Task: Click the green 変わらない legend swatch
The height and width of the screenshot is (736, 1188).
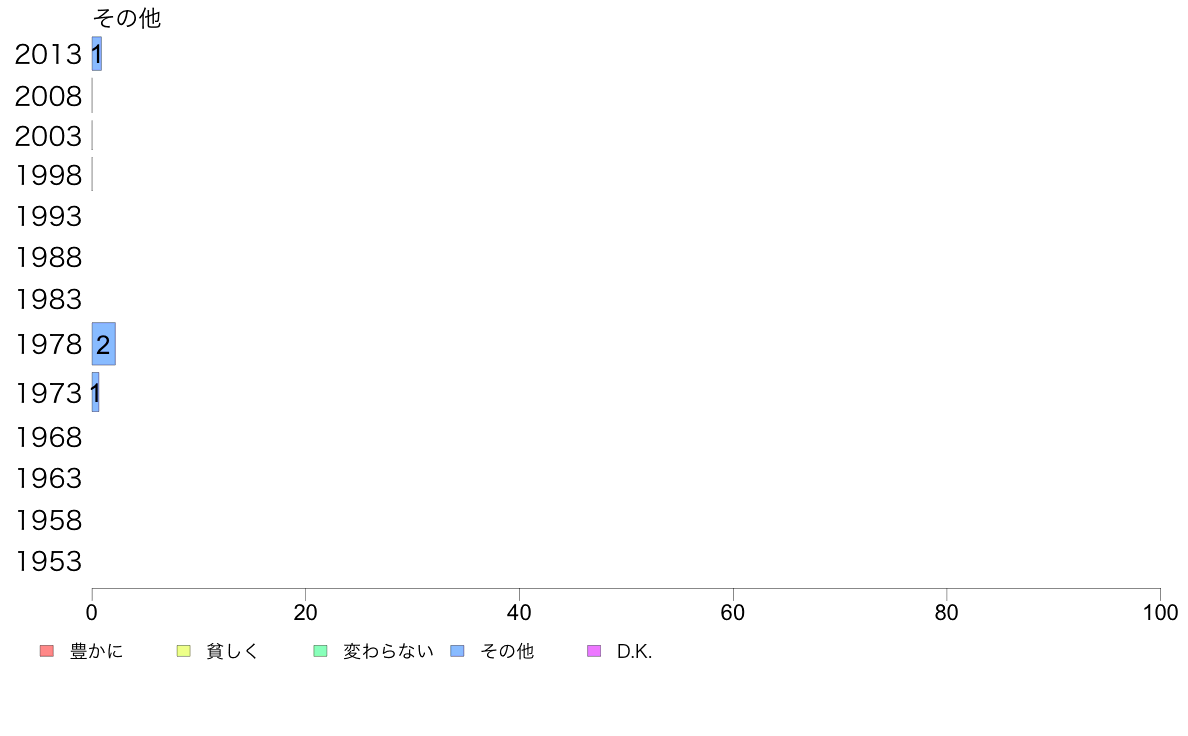Action: coord(320,651)
